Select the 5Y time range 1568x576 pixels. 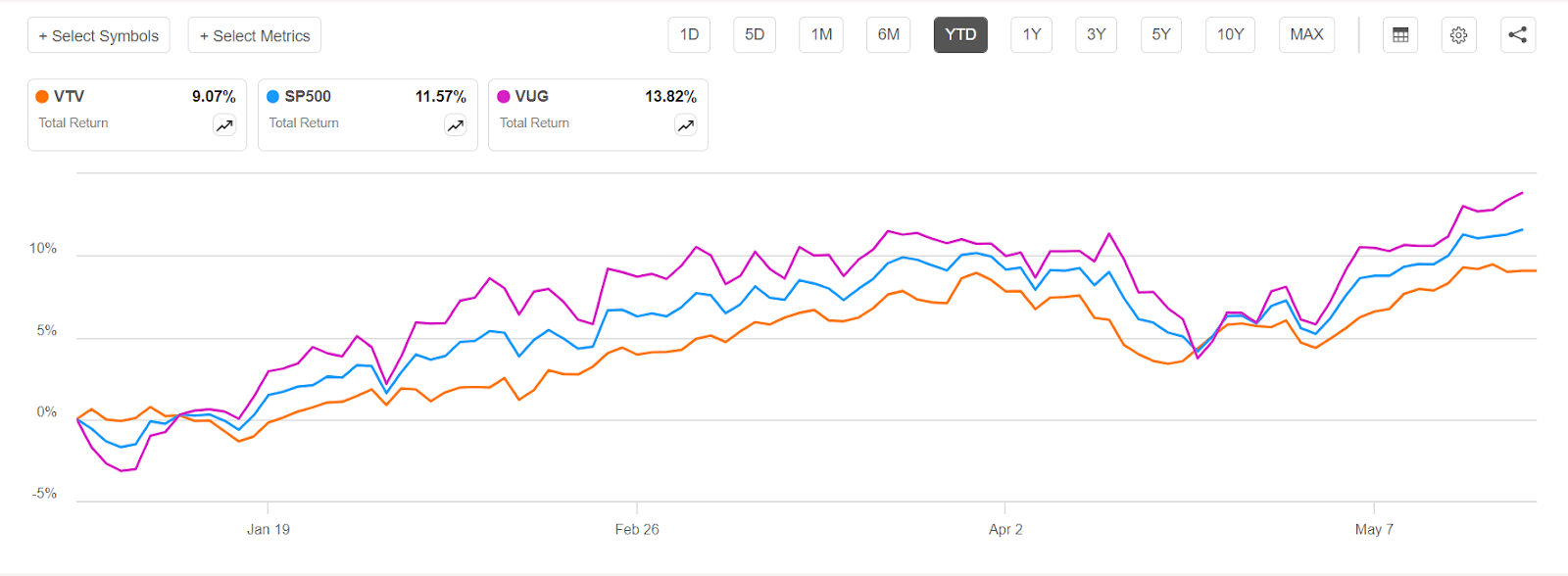[1161, 34]
